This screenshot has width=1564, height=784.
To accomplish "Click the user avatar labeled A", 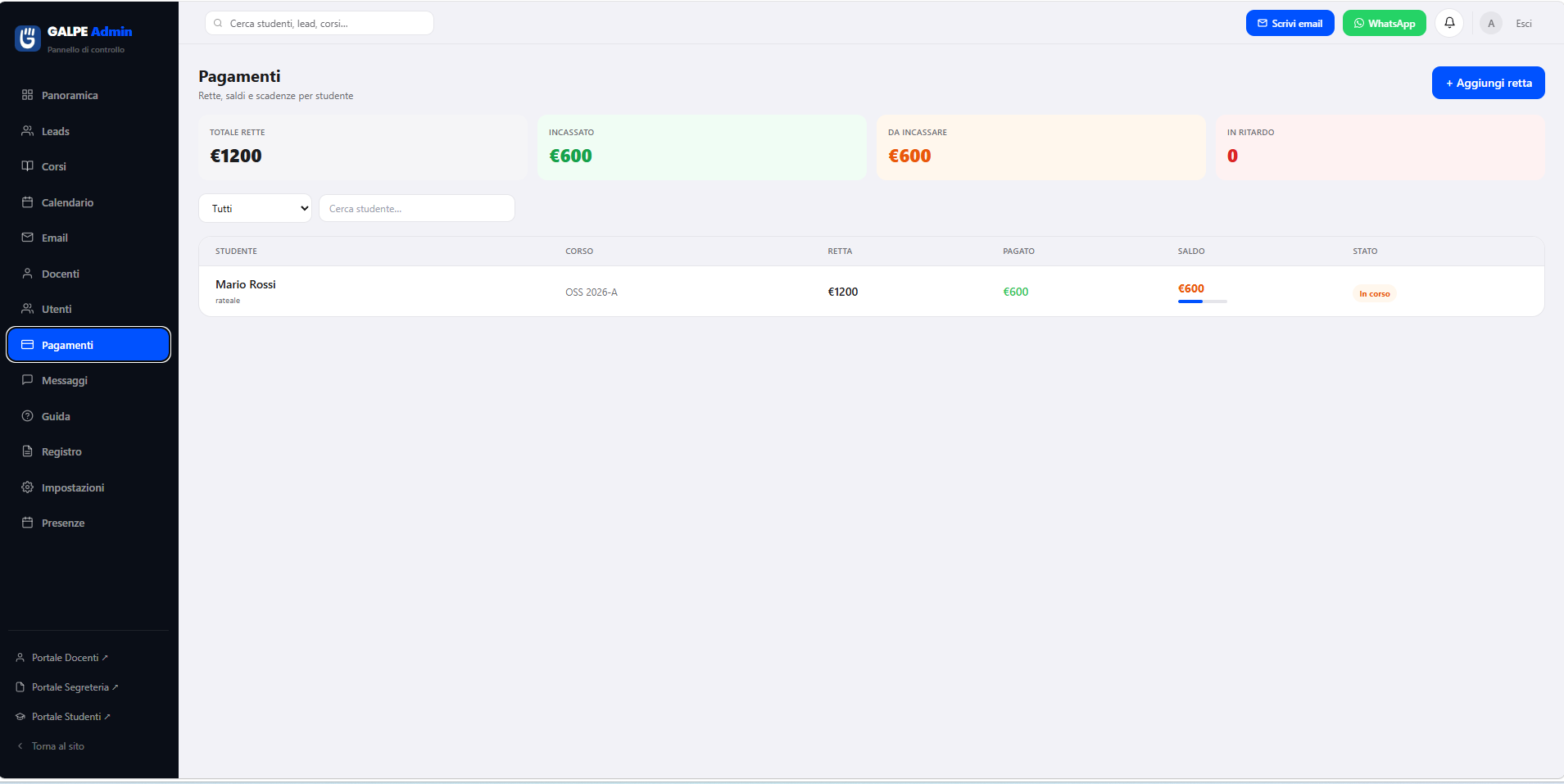I will pyautogui.click(x=1491, y=24).
